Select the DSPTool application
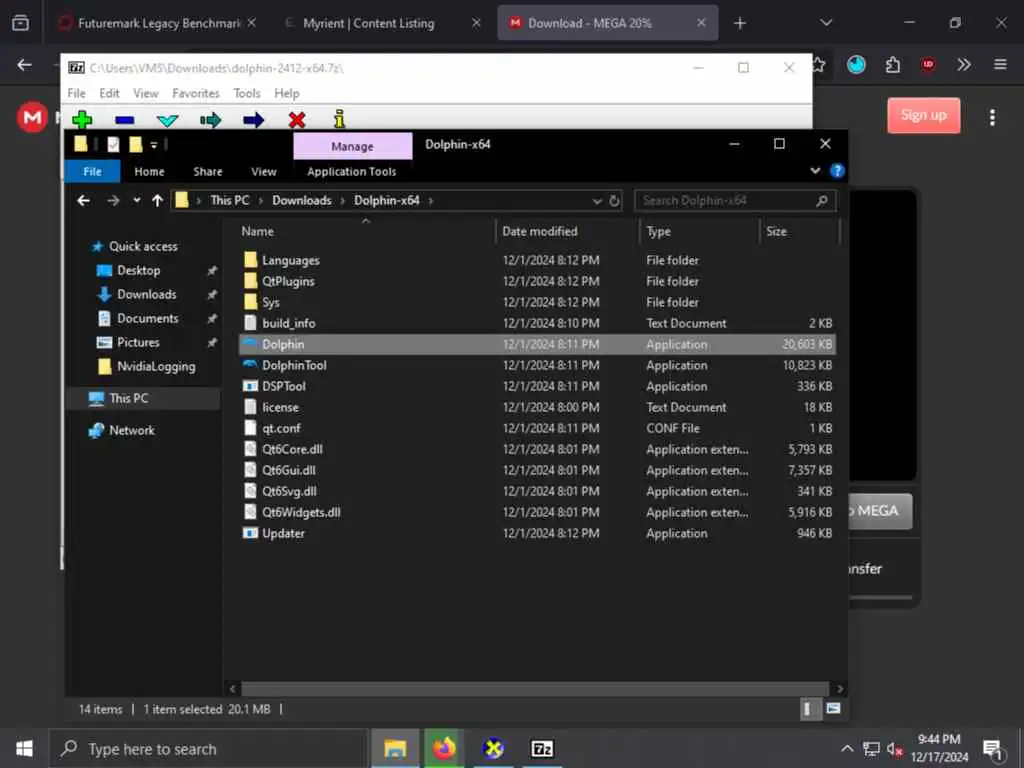Viewport: 1024px width, 768px height. coord(283,387)
